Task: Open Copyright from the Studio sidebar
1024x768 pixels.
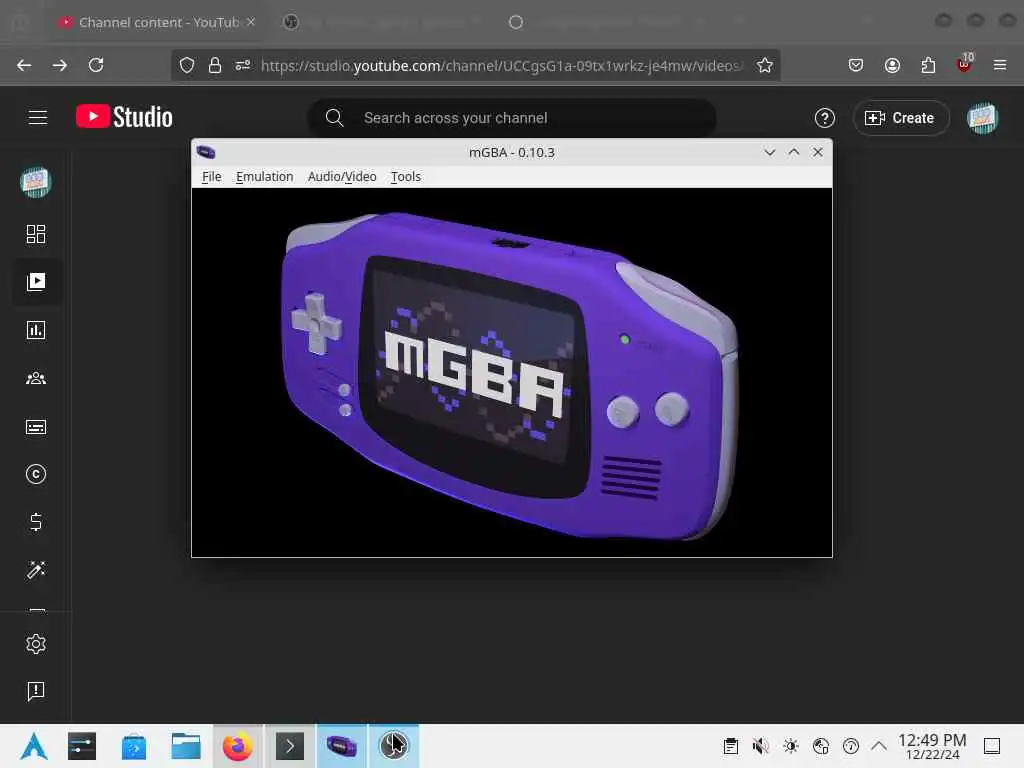Action: click(x=36, y=474)
